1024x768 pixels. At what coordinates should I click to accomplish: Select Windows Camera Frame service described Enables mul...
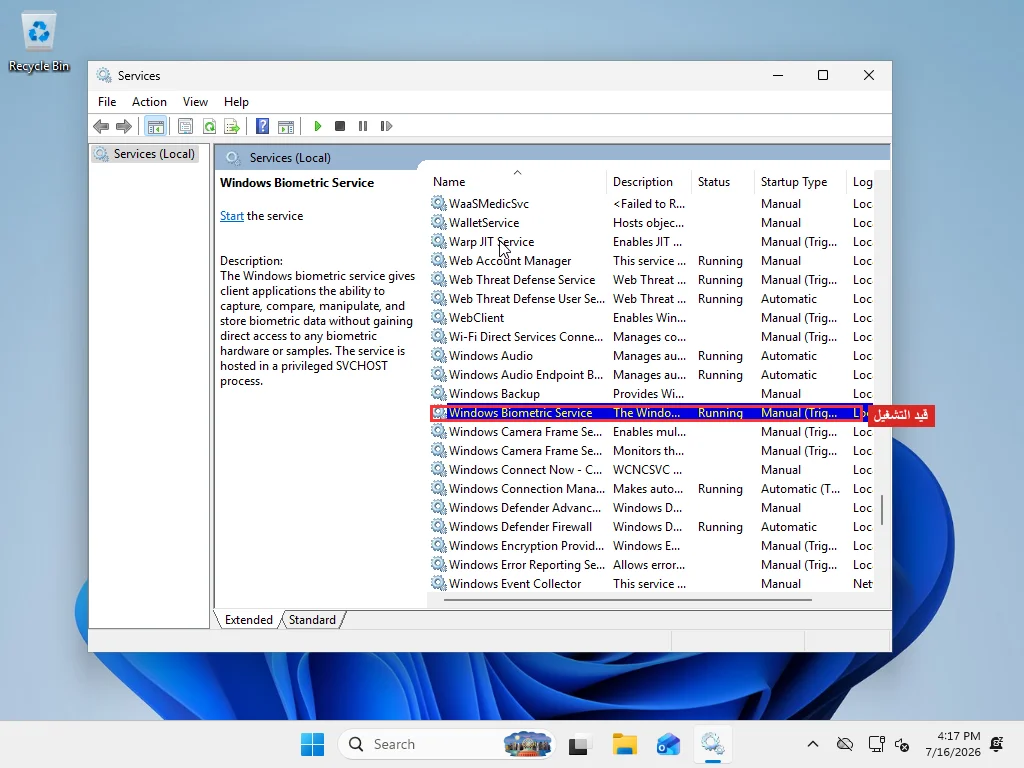(651, 432)
